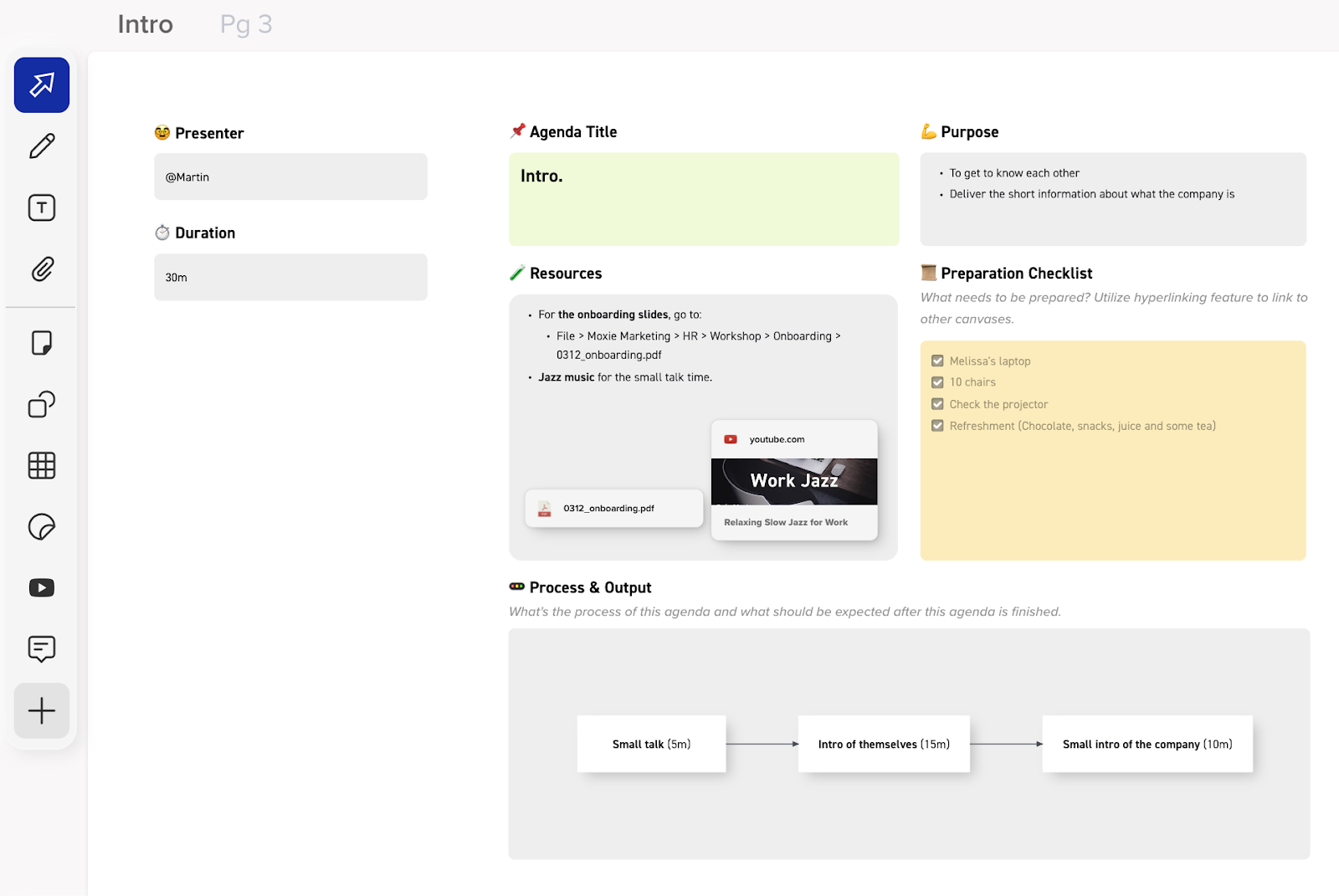
Task: Switch to the Pg 3 tab
Action: pos(246,24)
